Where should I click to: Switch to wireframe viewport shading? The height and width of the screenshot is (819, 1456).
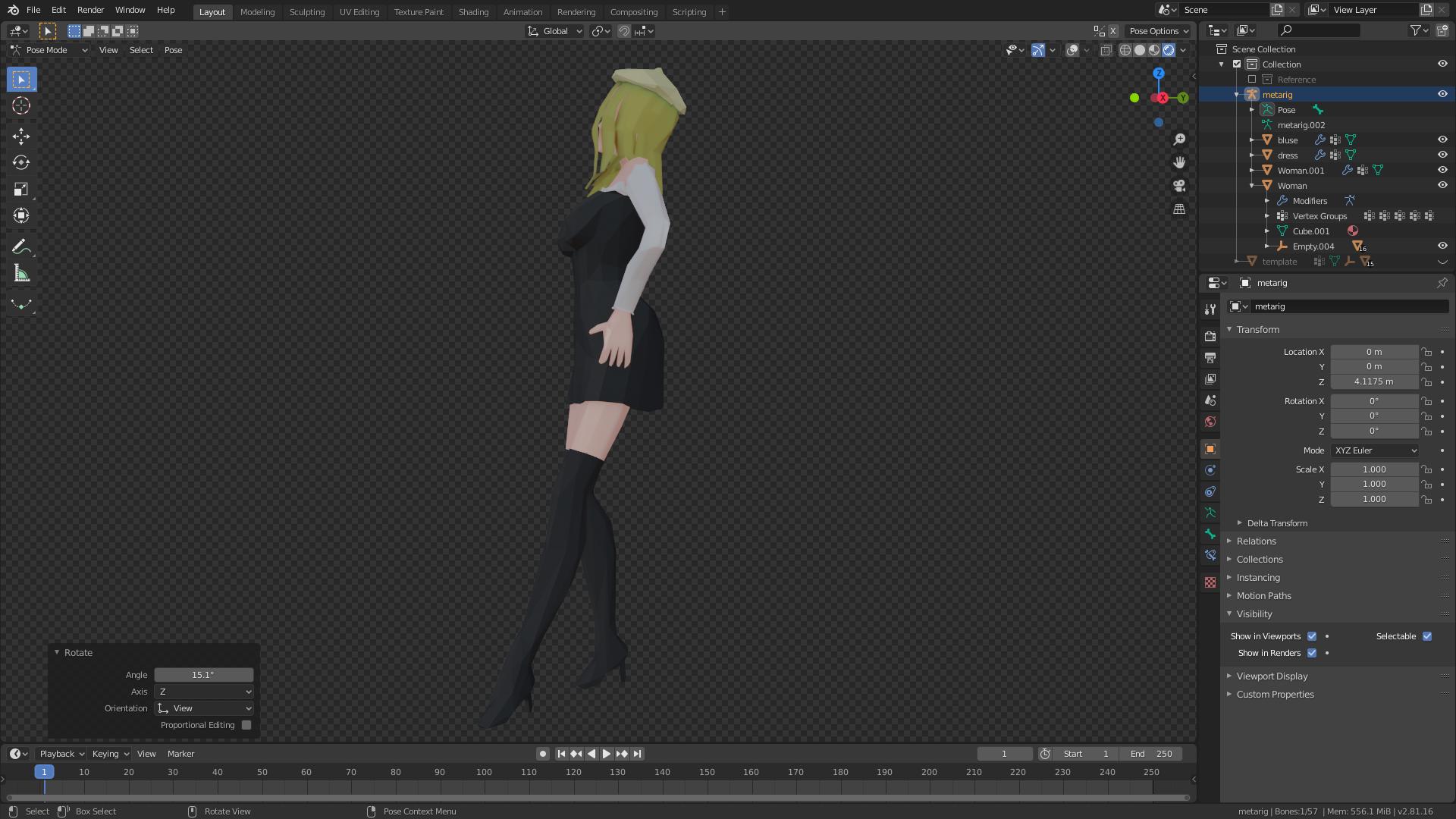1125,50
